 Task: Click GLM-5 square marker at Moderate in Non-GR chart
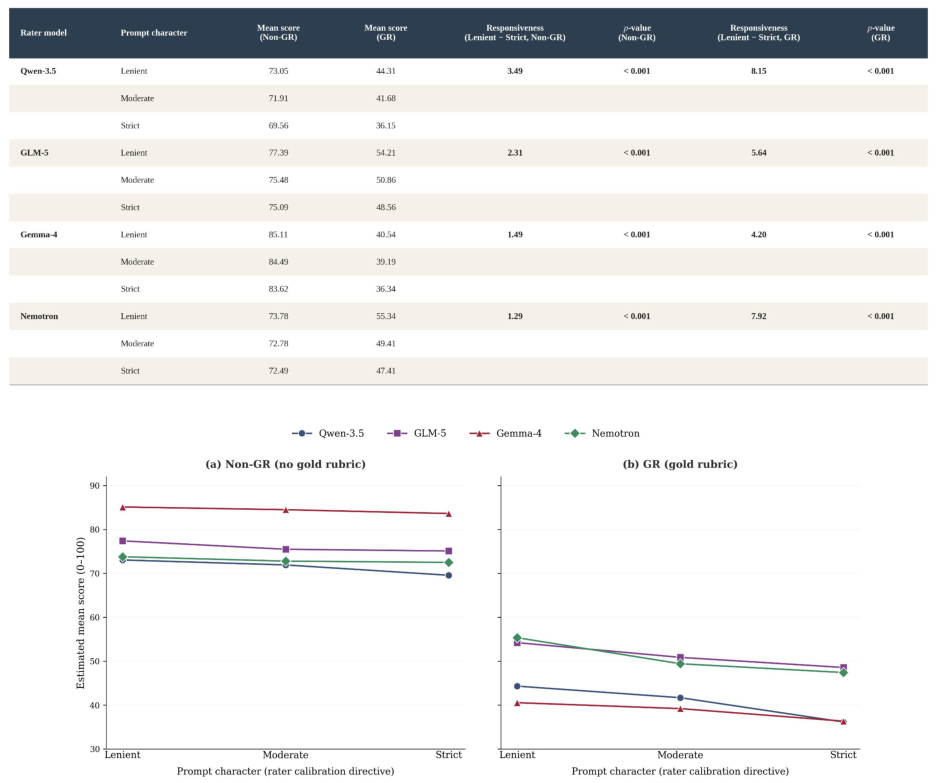tap(286, 549)
